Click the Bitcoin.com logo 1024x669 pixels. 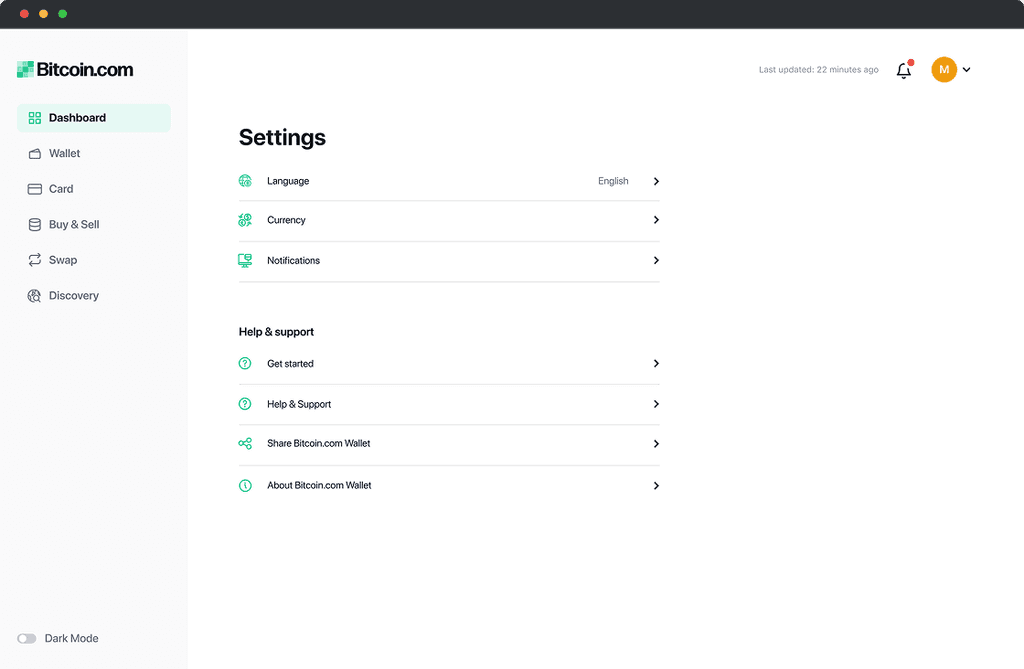pos(75,69)
